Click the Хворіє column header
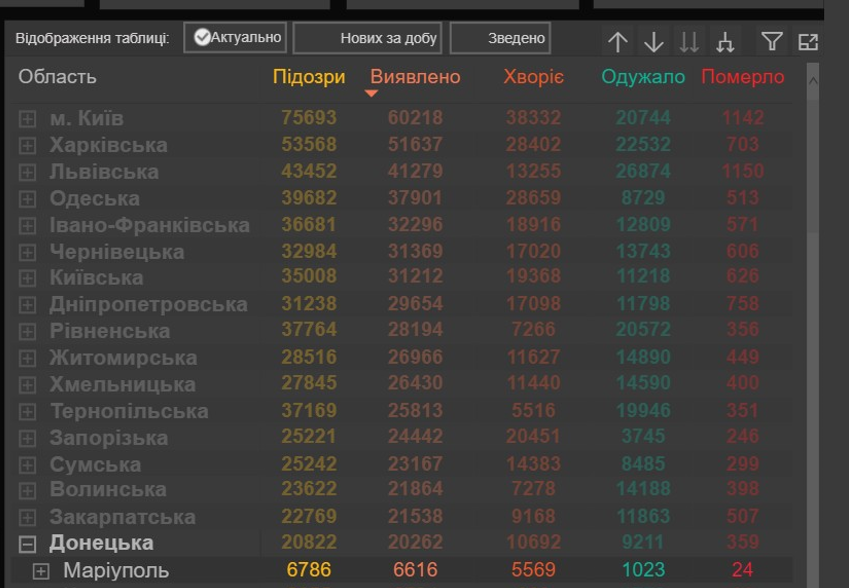Viewport: 849px width, 588px height. (534, 77)
